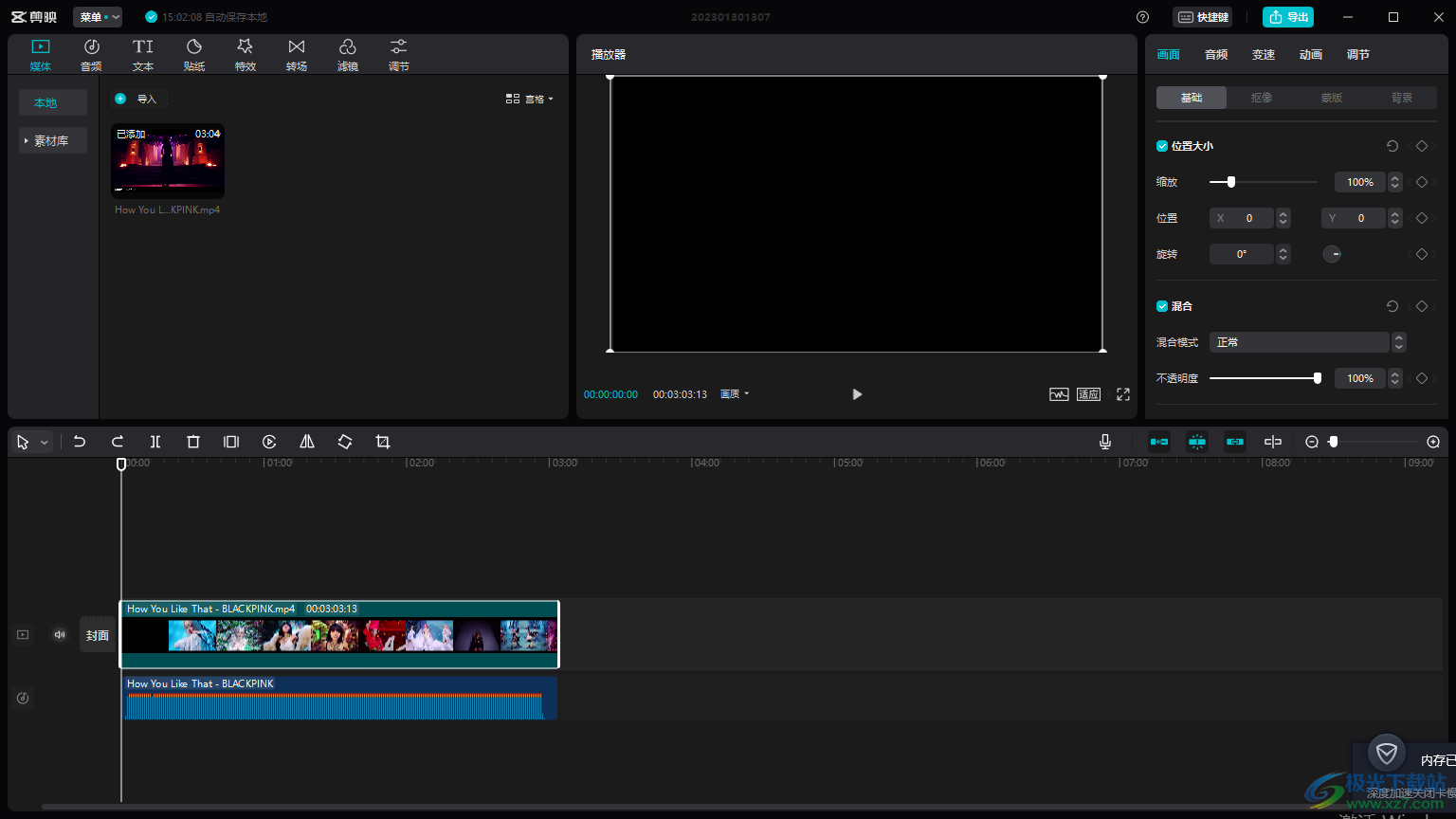The height and width of the screenshot is (819, 1456).
Task: Undo the last action
Action: pos(80,442)
